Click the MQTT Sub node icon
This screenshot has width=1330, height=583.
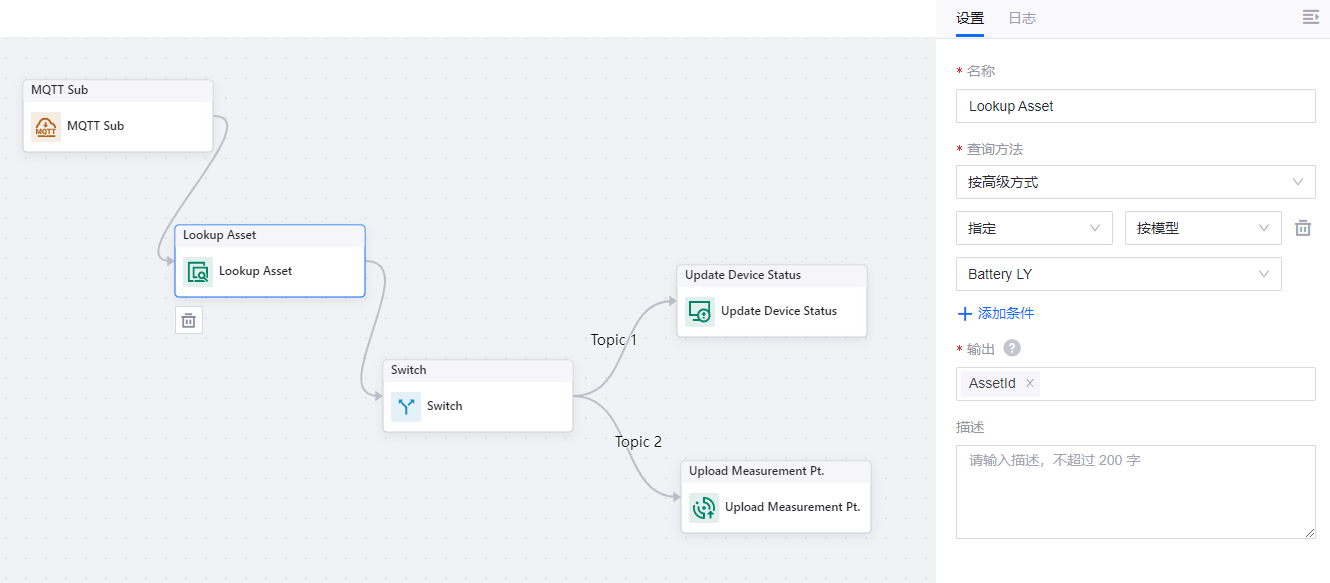[46, 127]
